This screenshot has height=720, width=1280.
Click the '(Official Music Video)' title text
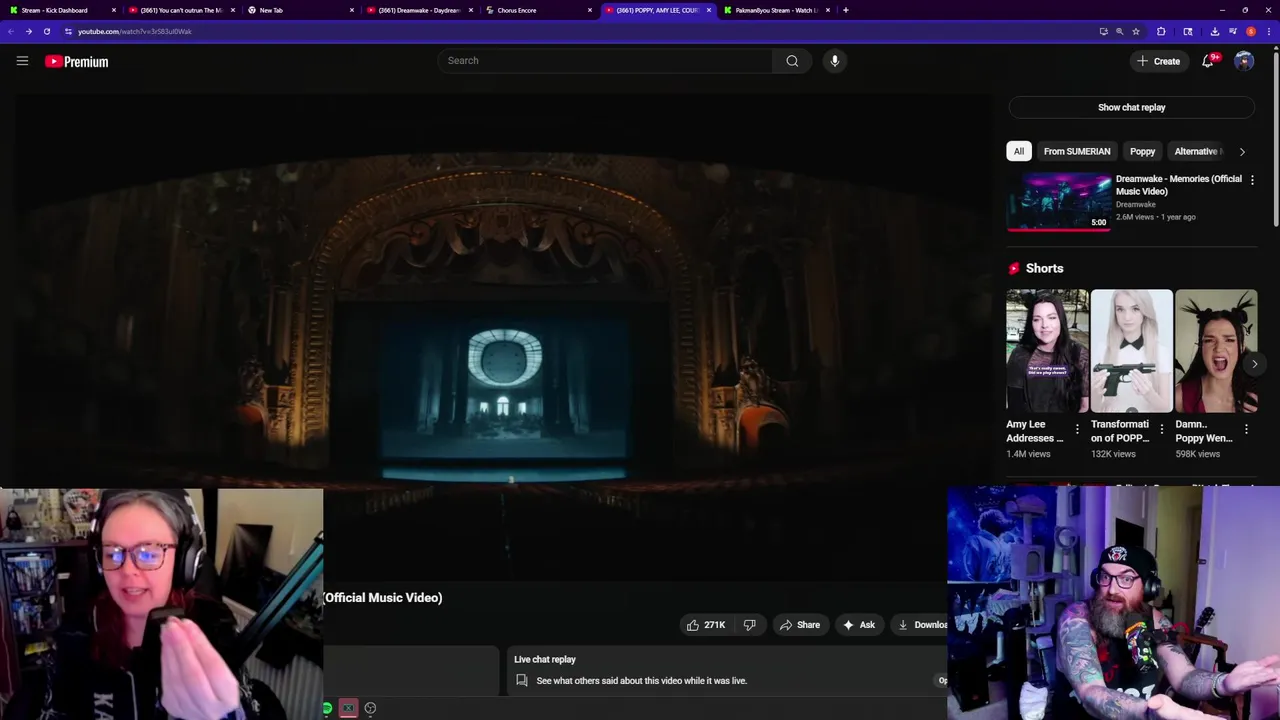coord(382,597)
